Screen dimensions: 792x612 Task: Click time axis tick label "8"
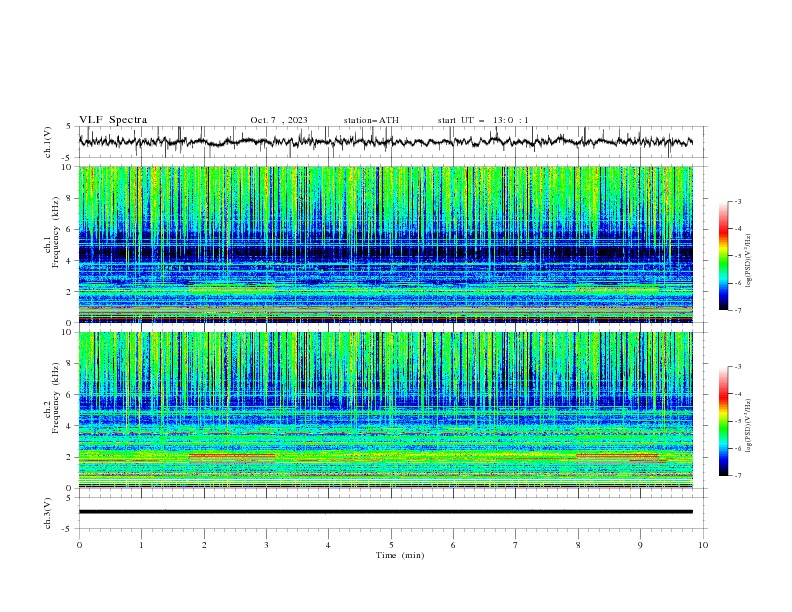click(578, 545)
